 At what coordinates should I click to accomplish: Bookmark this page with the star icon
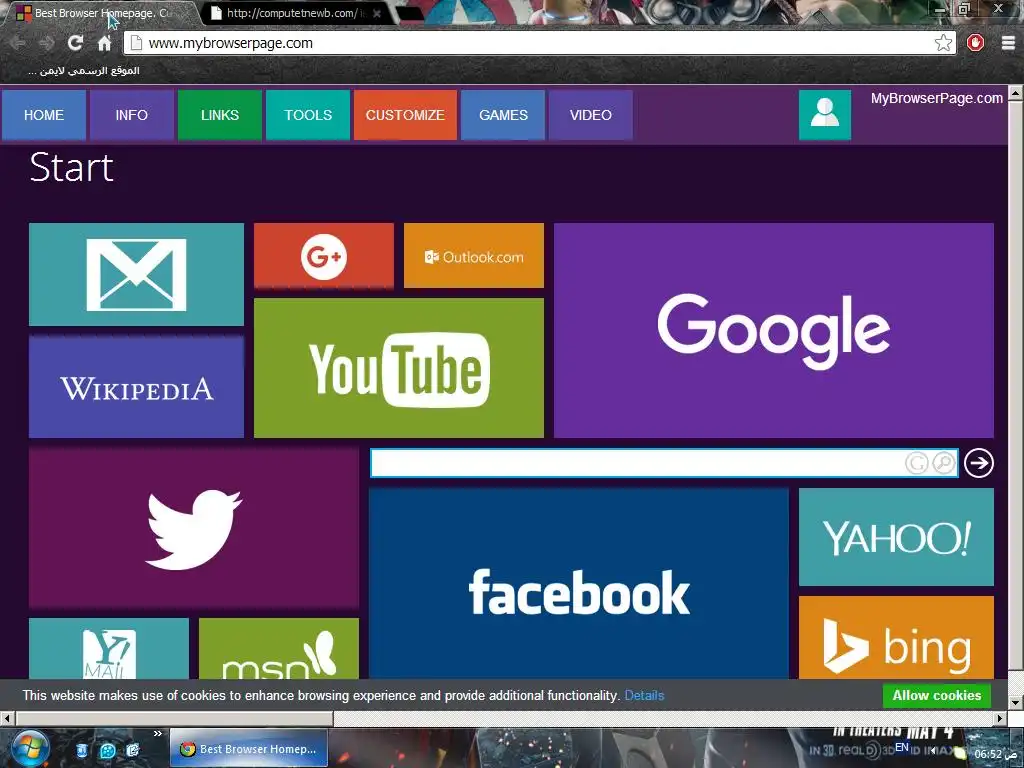943,43
